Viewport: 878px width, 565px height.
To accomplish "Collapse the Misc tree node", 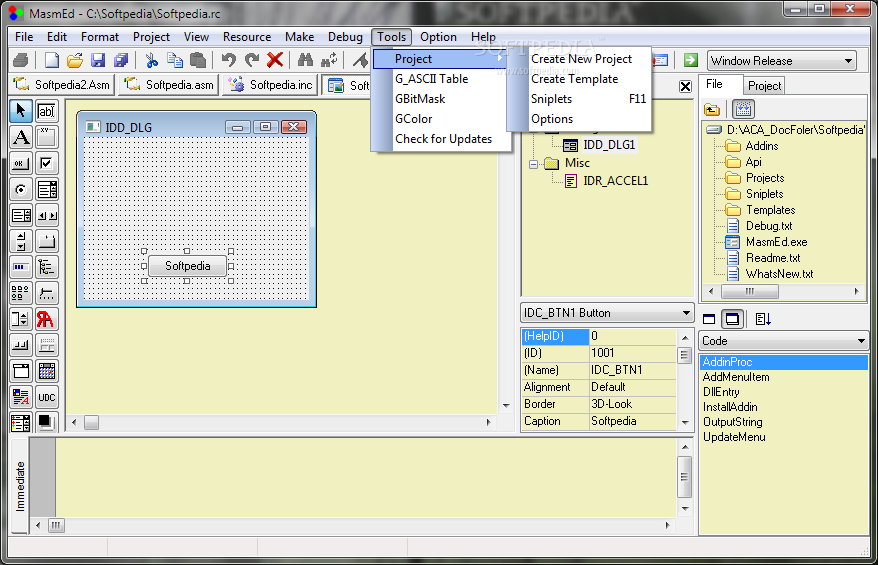I will coord(534,164).
